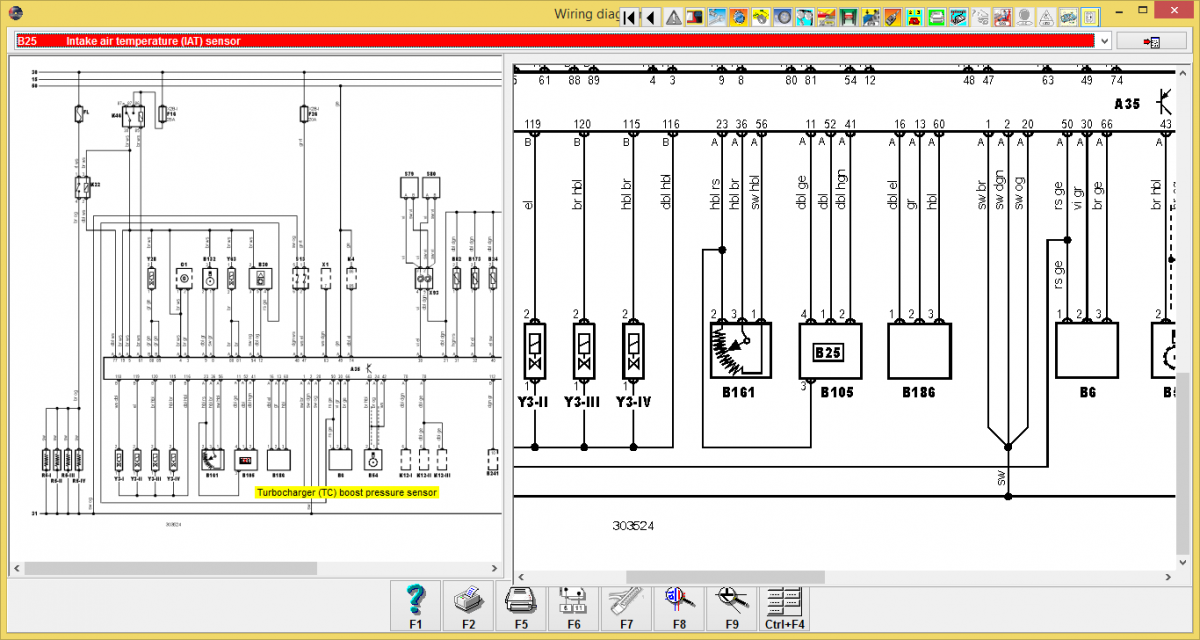
Task: Click the F9 magnifier button
Action: [x=732, y=608]
